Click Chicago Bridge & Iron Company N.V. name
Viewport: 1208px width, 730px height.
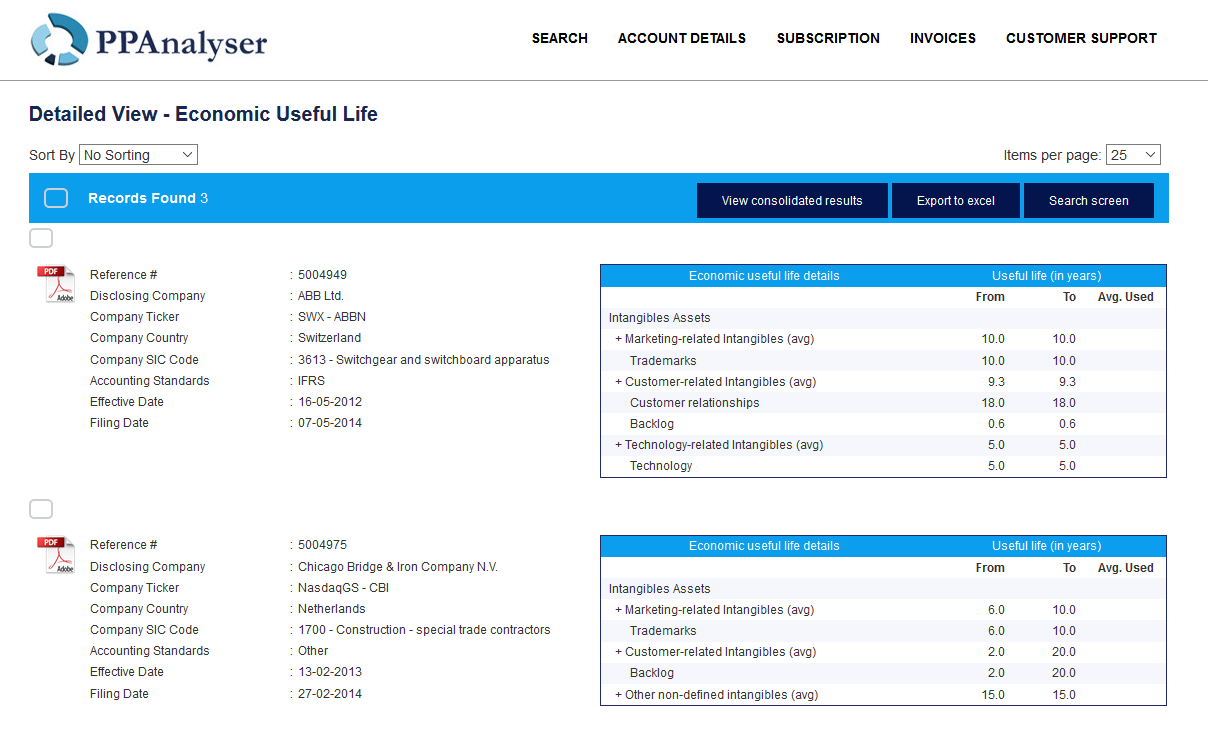coord(398,567)
